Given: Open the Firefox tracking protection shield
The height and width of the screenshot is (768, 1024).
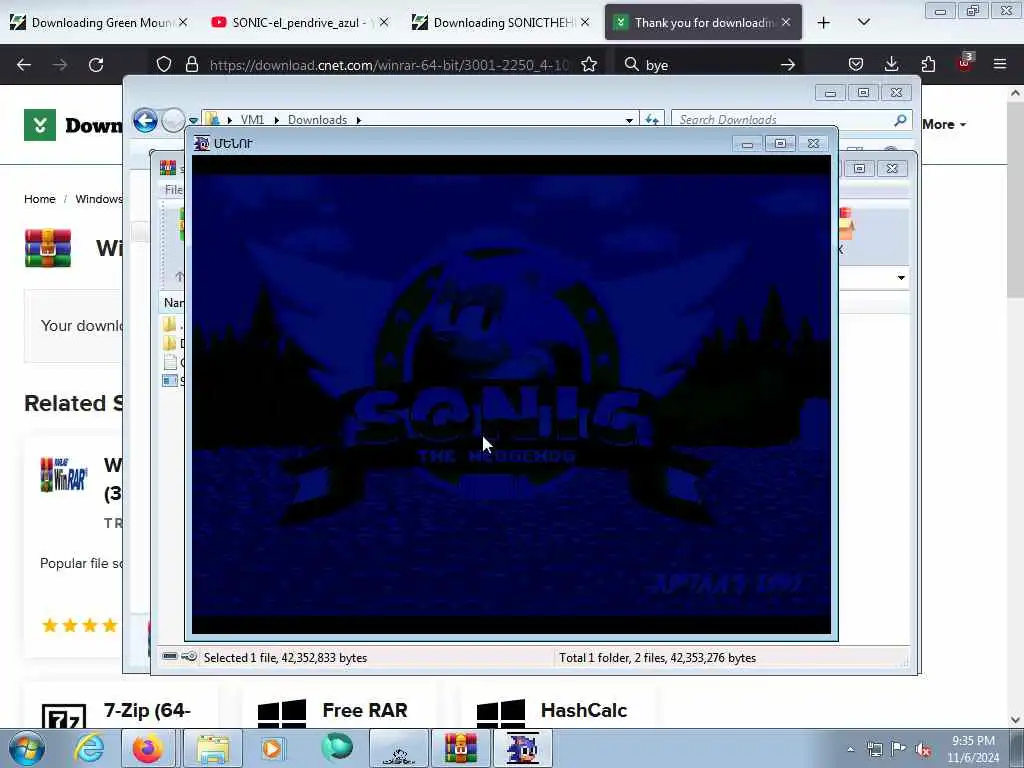Looking at the screenshot, I should 163,64.
